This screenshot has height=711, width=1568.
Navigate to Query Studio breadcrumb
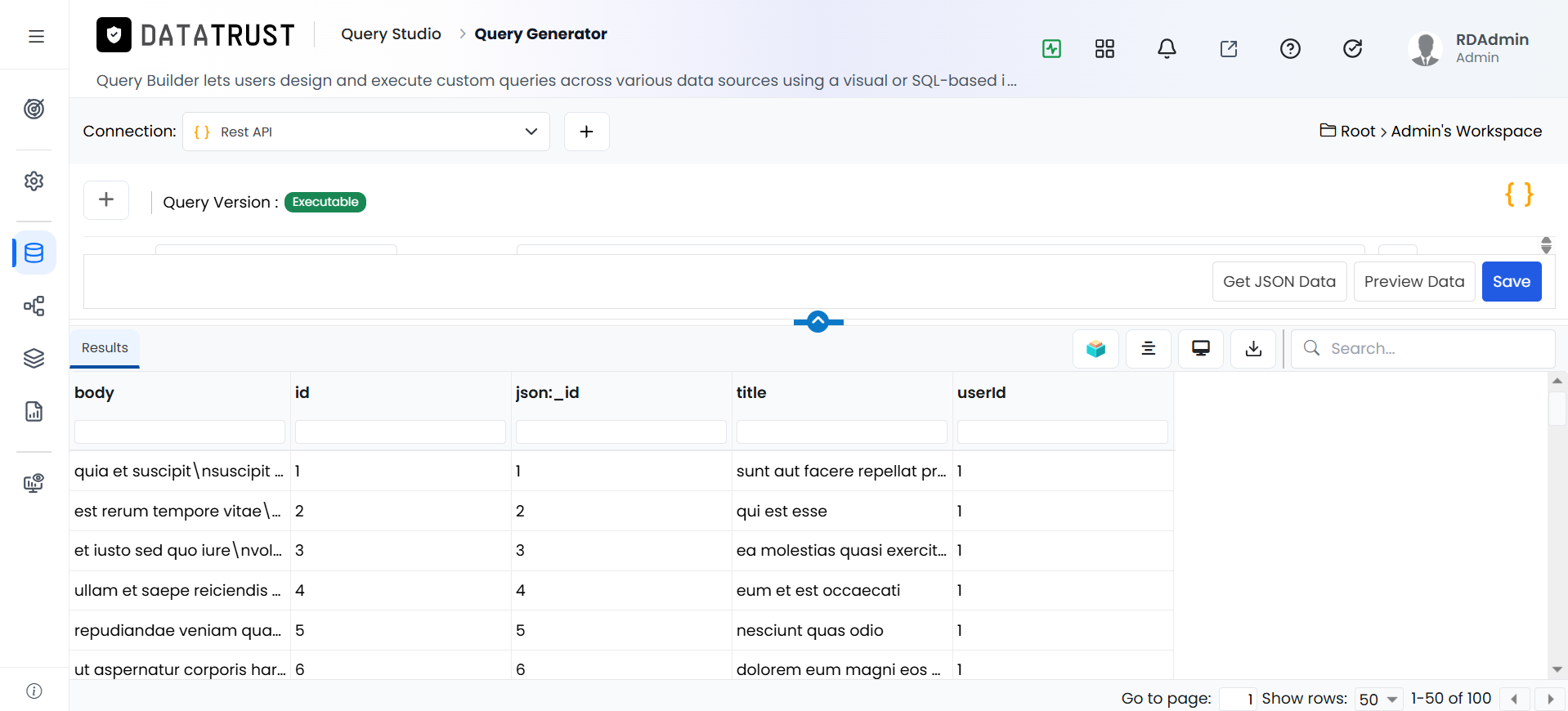click(x=391, y=34)
